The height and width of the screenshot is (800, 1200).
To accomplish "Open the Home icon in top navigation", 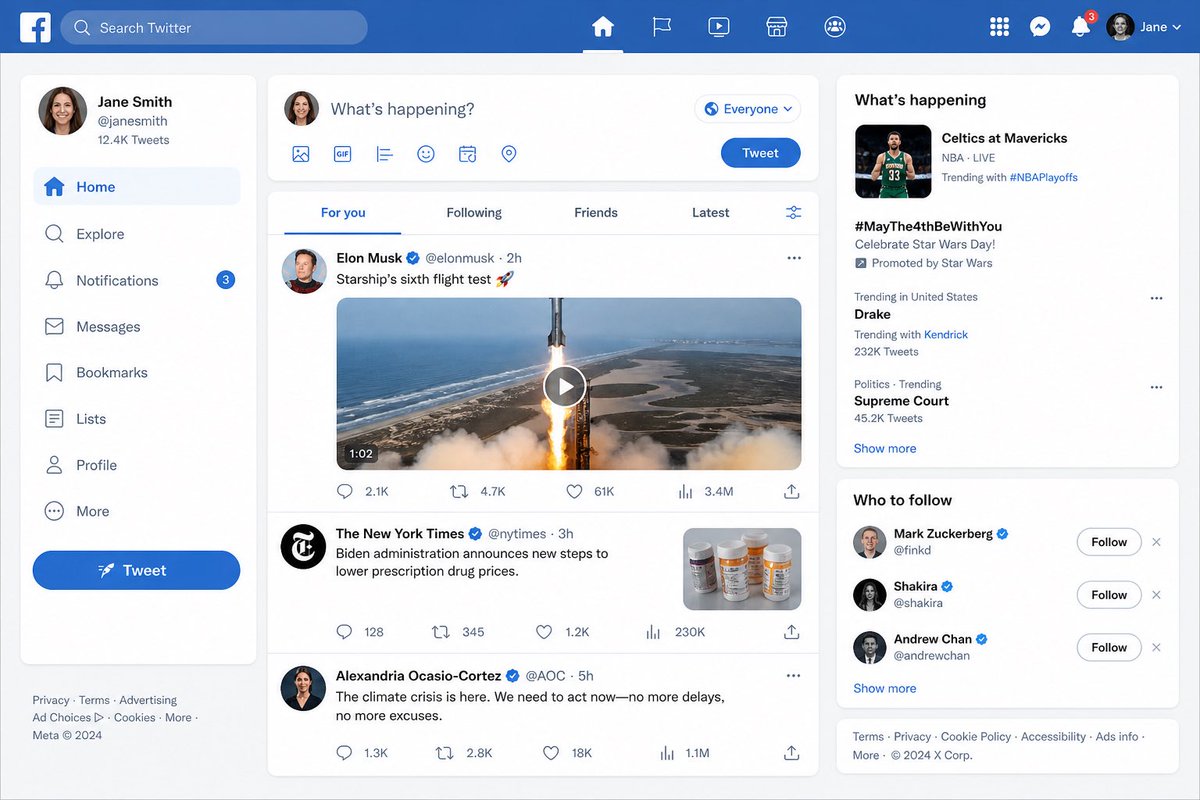I will [603, 27].
